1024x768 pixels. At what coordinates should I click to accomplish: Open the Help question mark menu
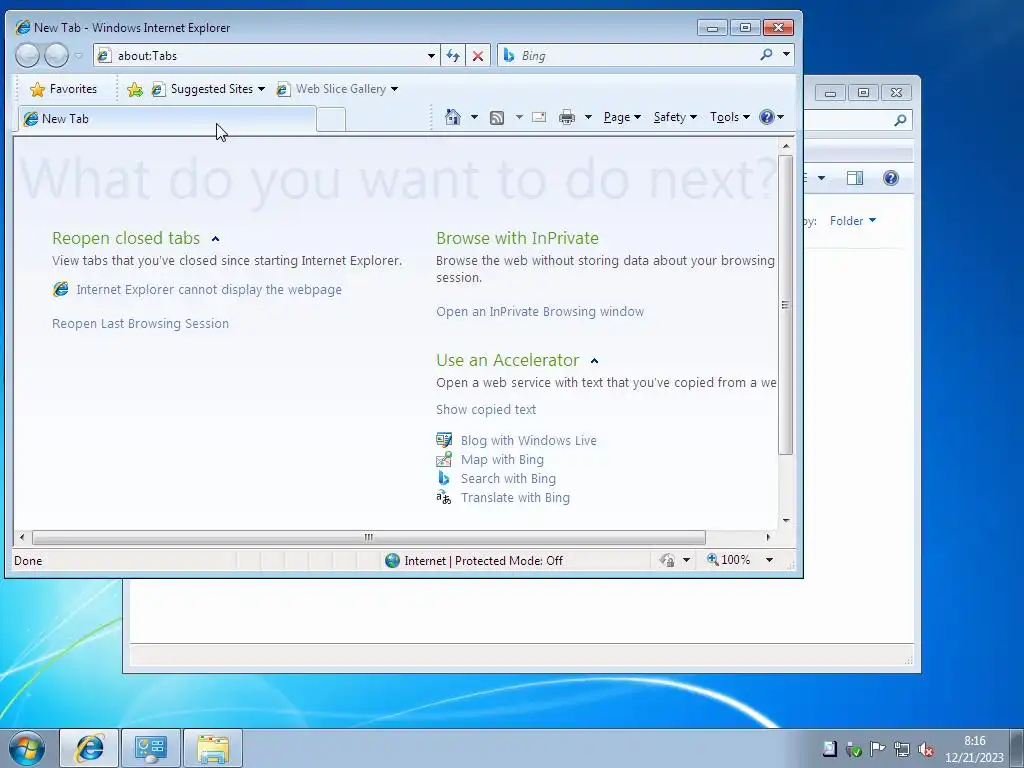click(x=771, y=118)
